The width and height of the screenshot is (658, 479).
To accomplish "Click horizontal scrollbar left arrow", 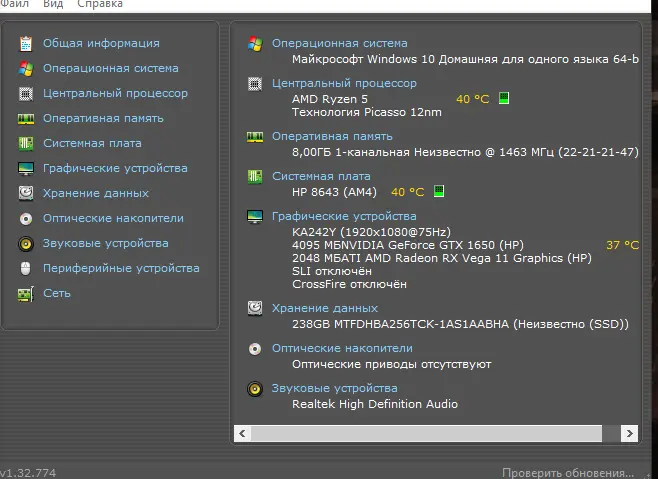I will tap(243, 433).
